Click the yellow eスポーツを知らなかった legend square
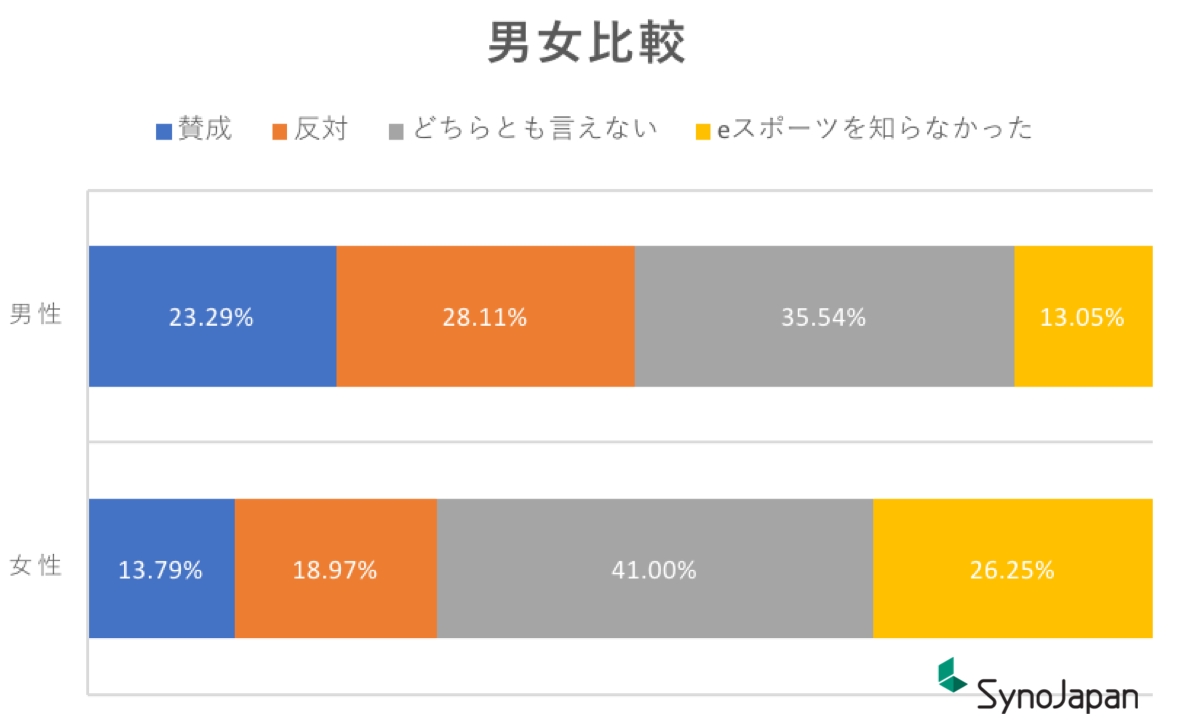Viewport: 1182px width, 725px height. [703, 131]
